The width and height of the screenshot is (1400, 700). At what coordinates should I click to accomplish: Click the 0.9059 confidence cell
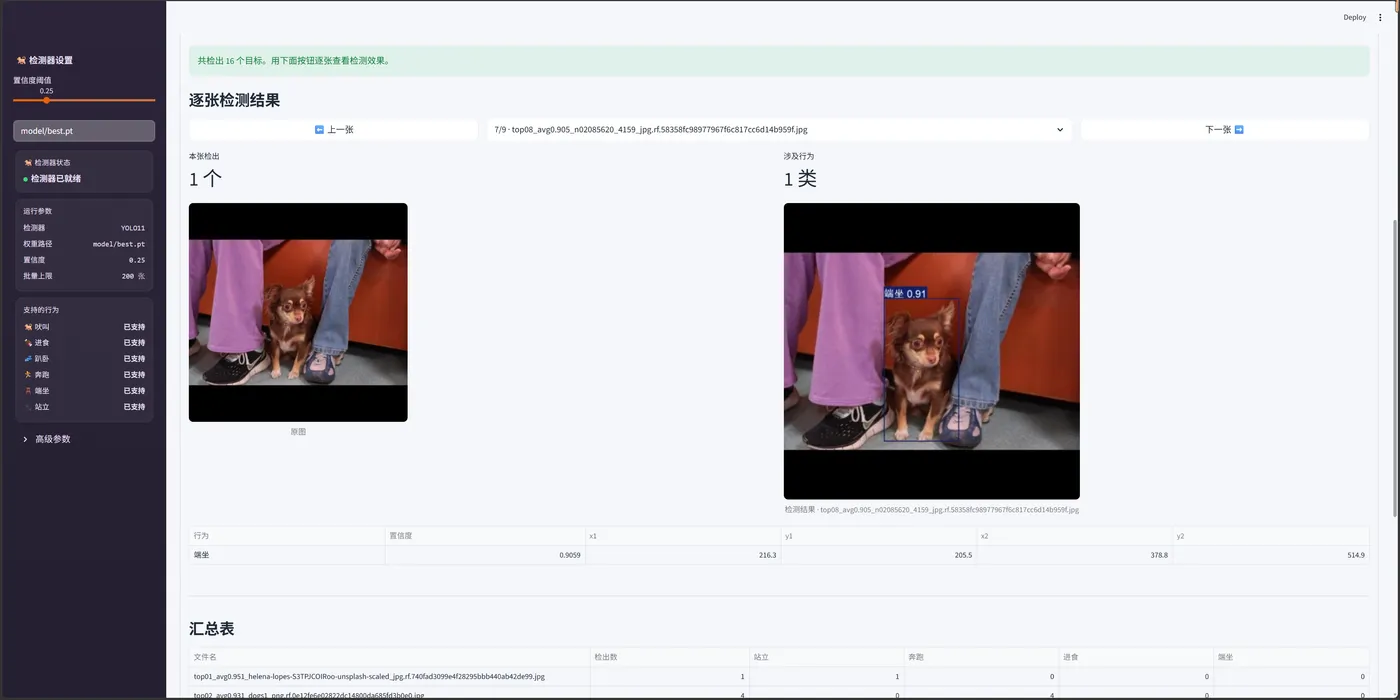click(485, 555)
